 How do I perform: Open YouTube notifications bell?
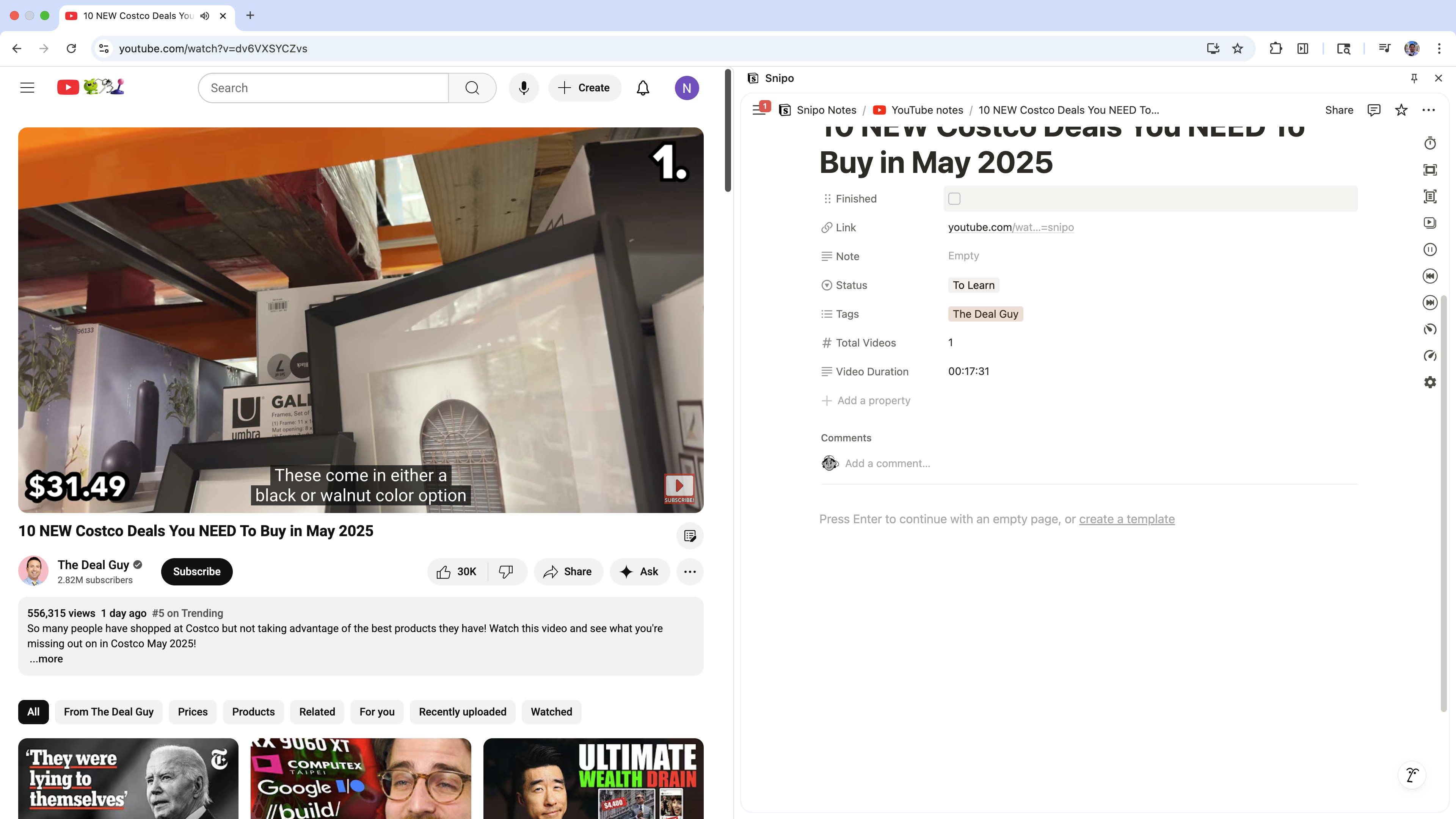(x=643, y=88)
